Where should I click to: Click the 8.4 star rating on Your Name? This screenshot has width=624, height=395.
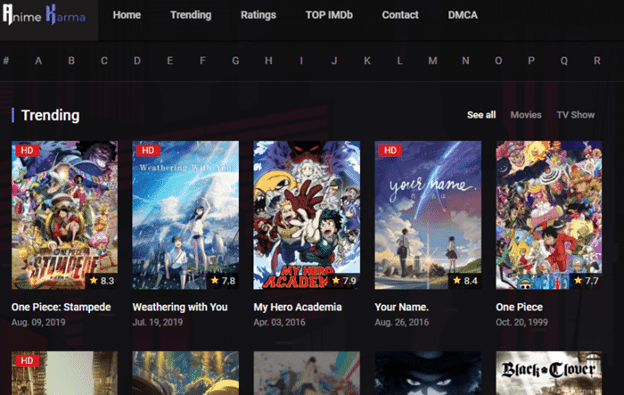(465, 281)
